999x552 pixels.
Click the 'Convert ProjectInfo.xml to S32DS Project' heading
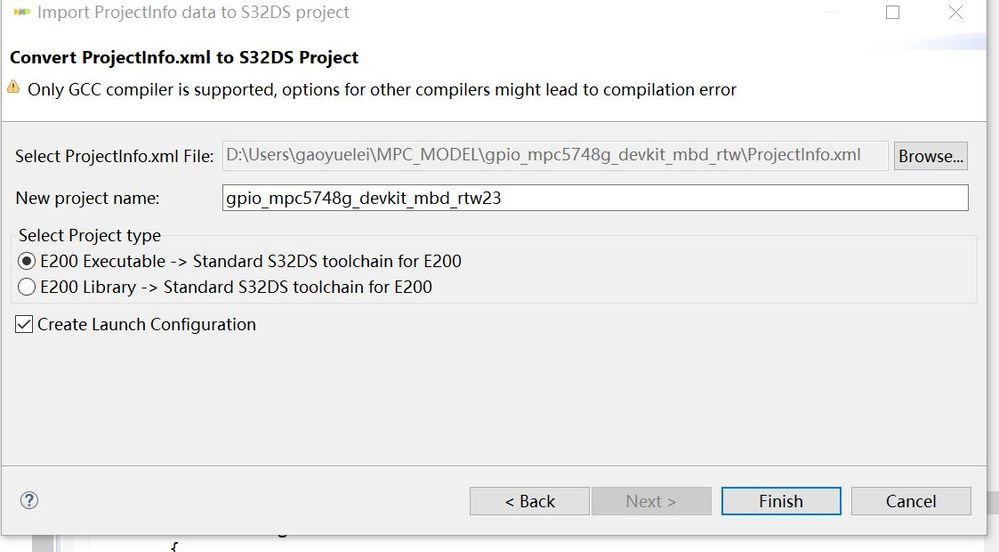pyautogui.click(x=184, y=57)
